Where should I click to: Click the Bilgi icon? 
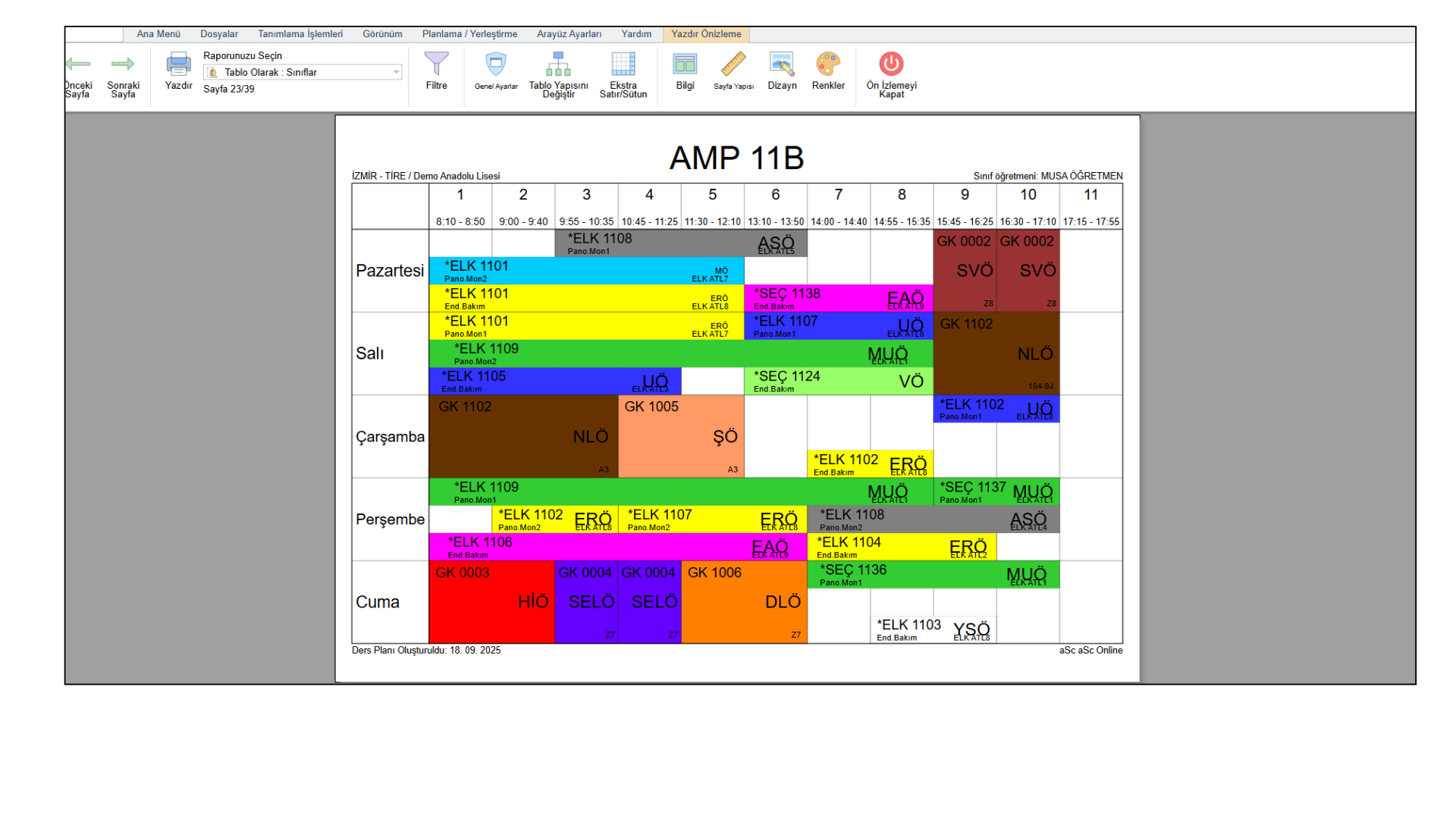[x=685, y=65]
